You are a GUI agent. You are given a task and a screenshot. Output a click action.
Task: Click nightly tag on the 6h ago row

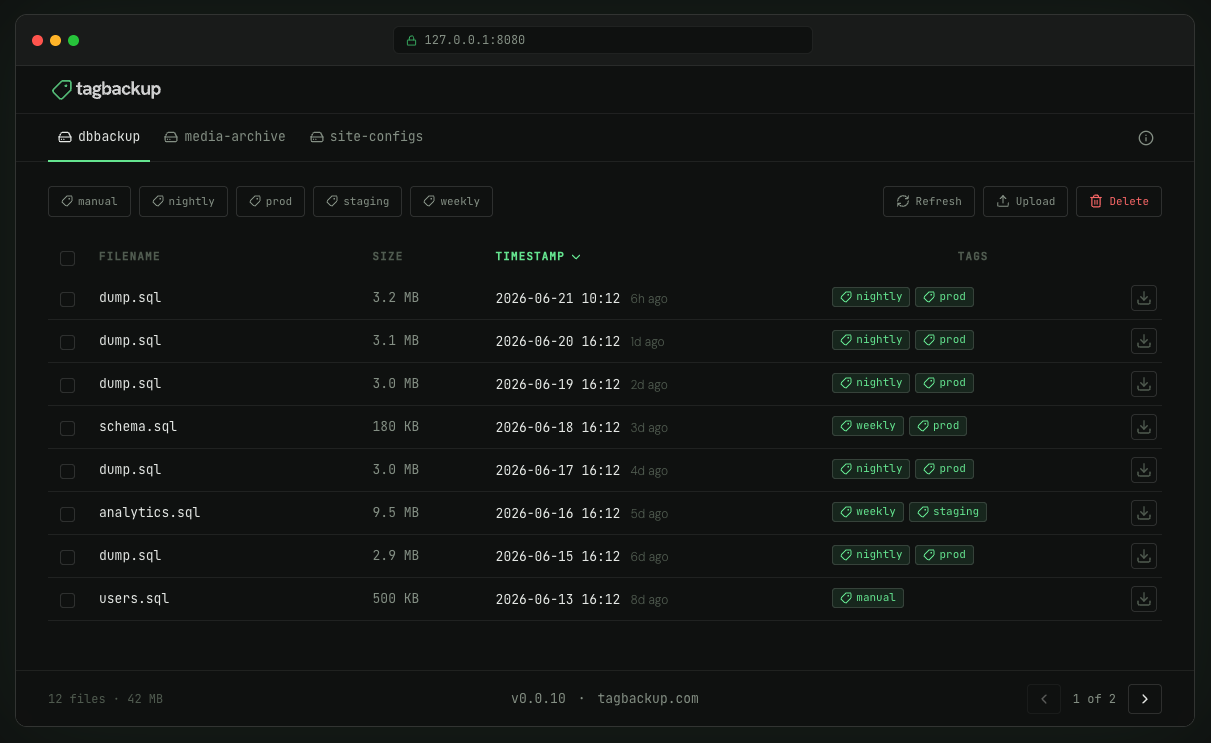[x=871, y=297]
